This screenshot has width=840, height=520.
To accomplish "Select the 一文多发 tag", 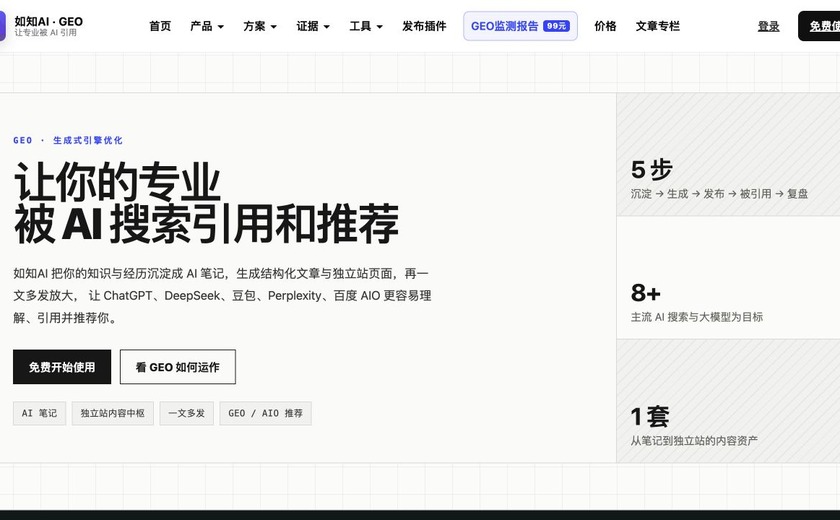I will pos(186,413).
